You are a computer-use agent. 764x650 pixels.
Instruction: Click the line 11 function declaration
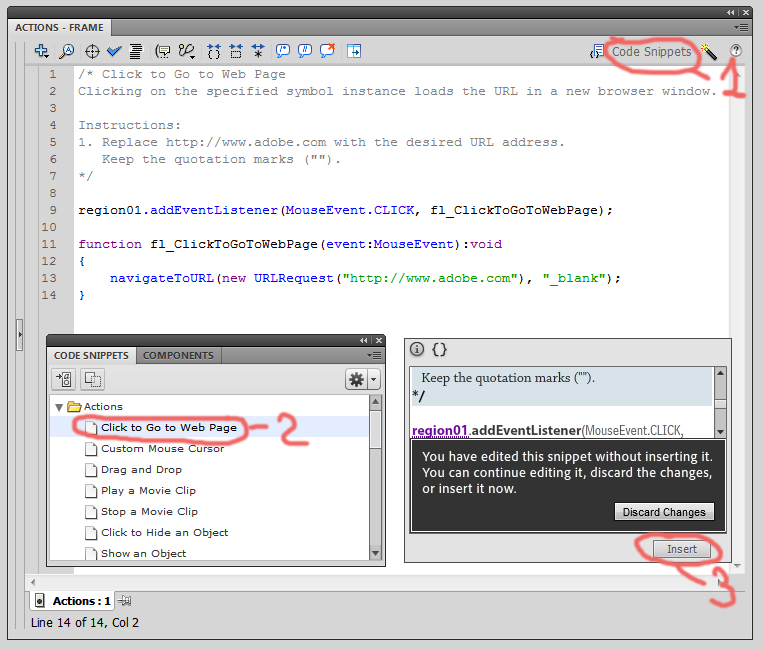(290, 244)
